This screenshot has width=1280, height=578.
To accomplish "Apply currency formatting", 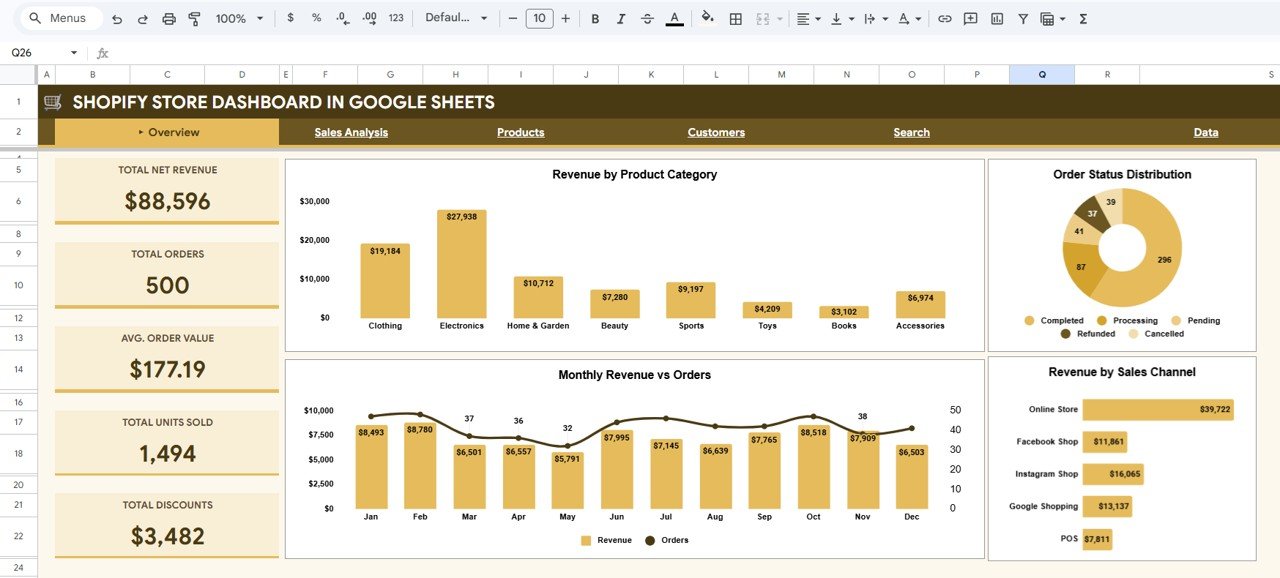I will click(x=290, y=17).
